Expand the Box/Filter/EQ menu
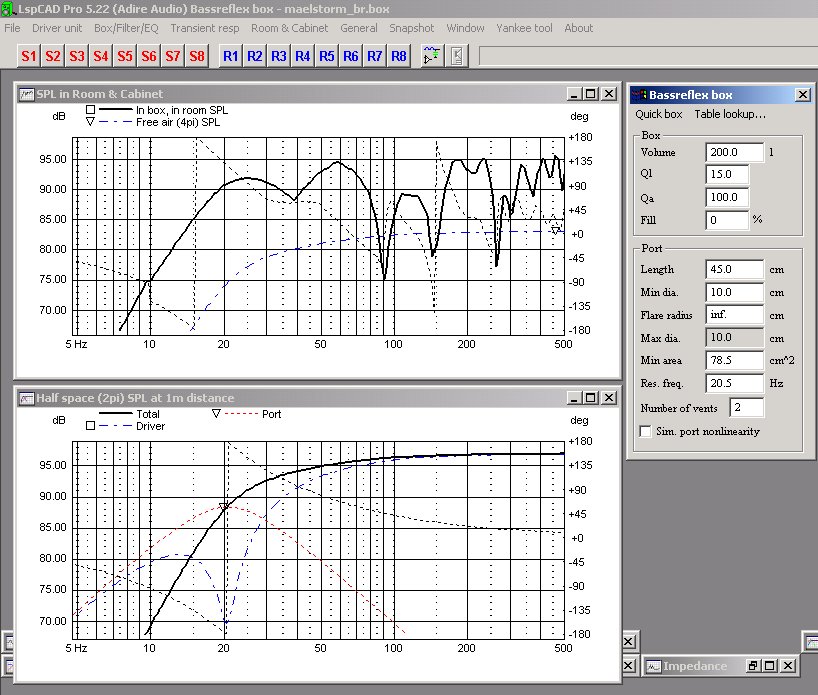 (127, 28)
